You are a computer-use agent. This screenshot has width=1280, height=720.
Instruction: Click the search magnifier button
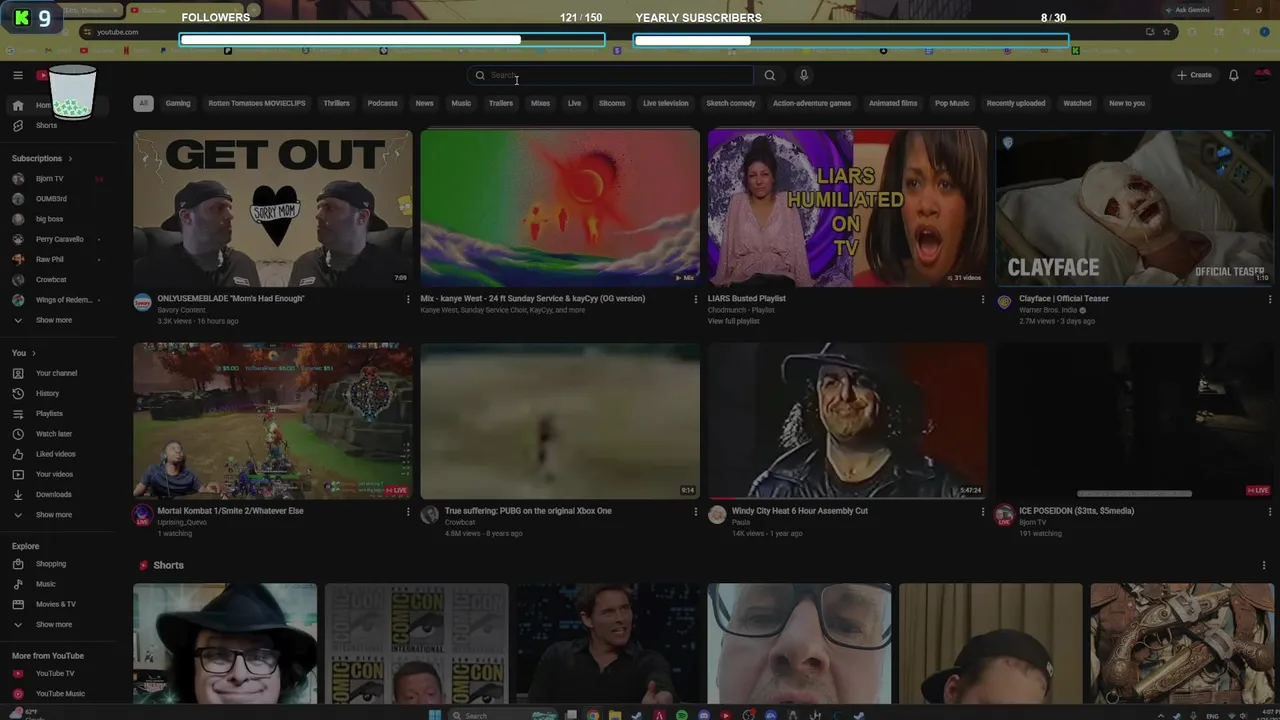tap(769, 75)
